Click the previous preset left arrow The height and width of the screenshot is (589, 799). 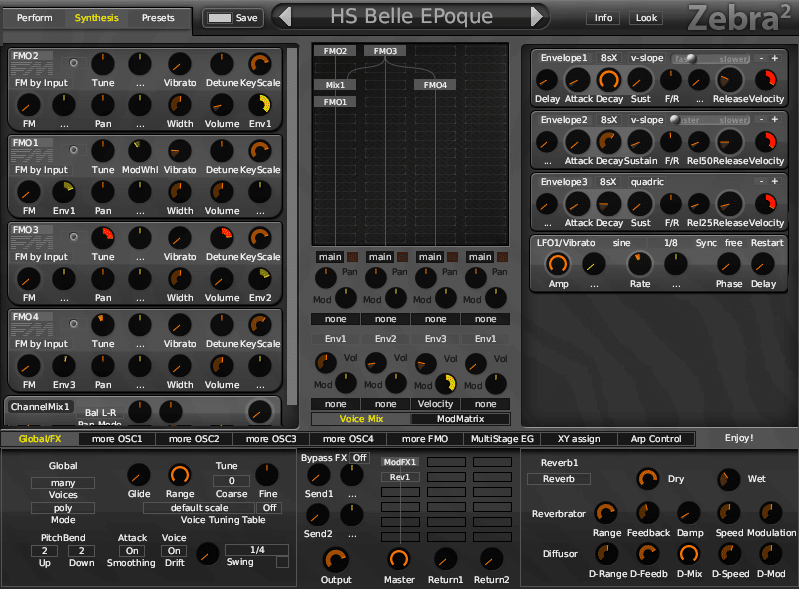tap(285, 17)
